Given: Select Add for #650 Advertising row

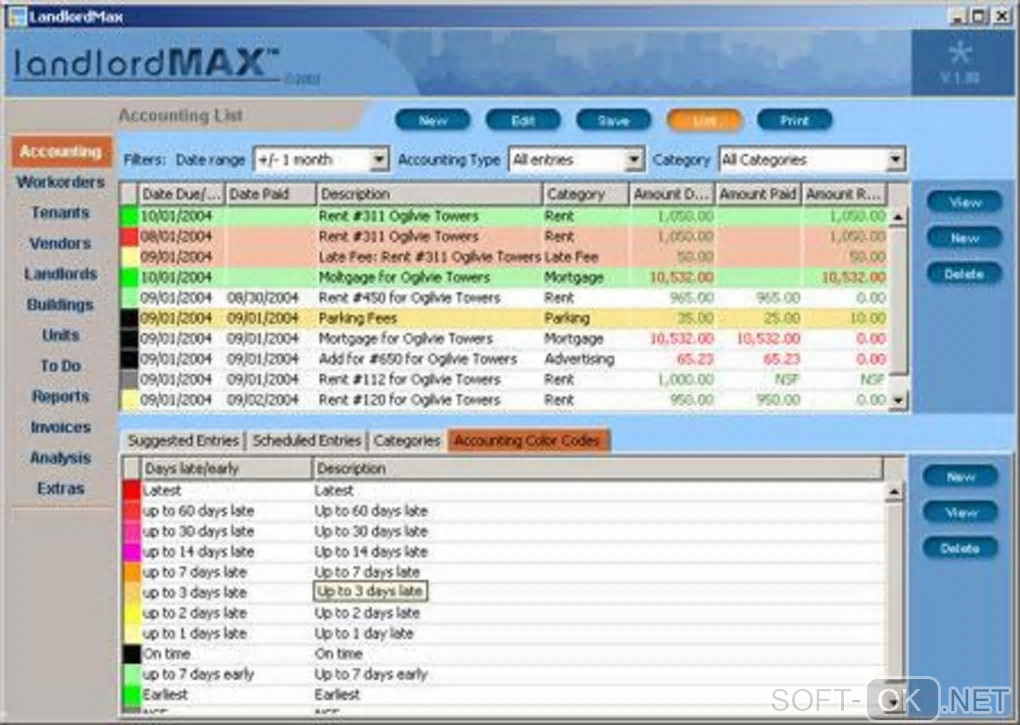Looking at the screenshot, I should click(504, 359).
